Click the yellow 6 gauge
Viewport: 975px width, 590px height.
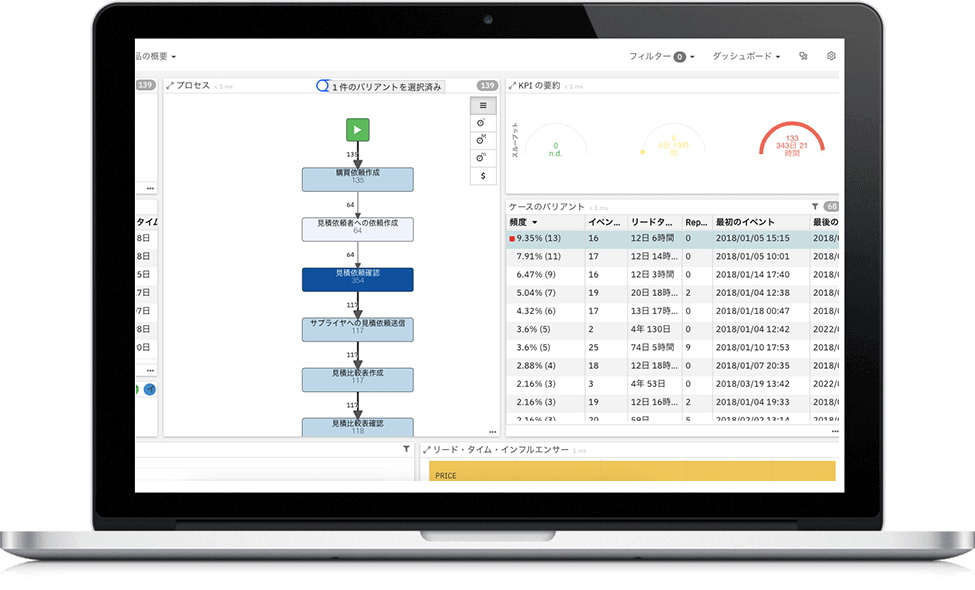[673, 140]
